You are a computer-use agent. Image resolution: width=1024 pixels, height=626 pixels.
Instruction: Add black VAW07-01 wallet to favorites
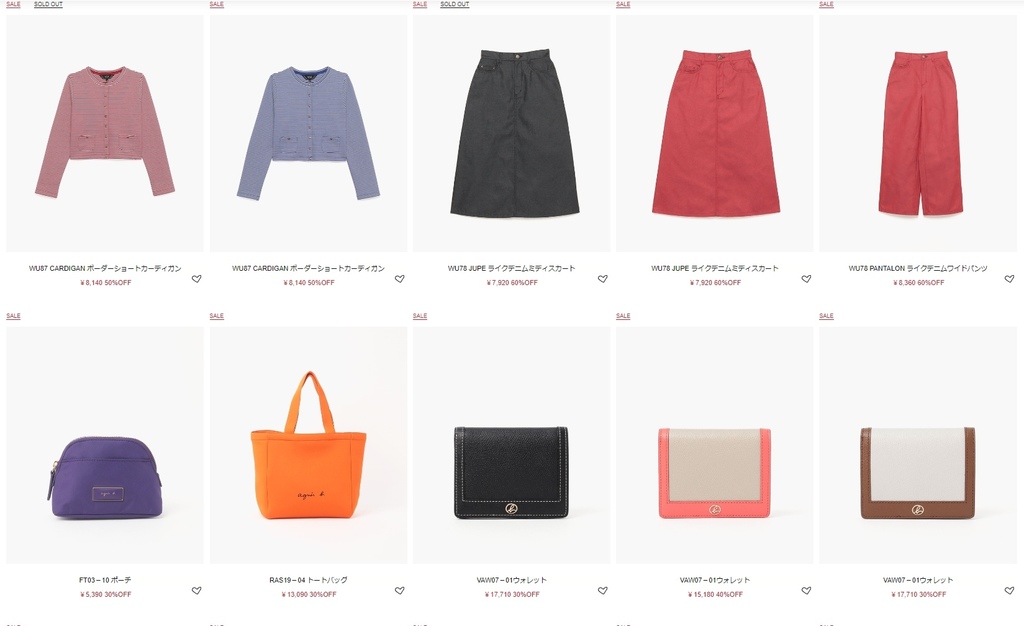point(602,590)
